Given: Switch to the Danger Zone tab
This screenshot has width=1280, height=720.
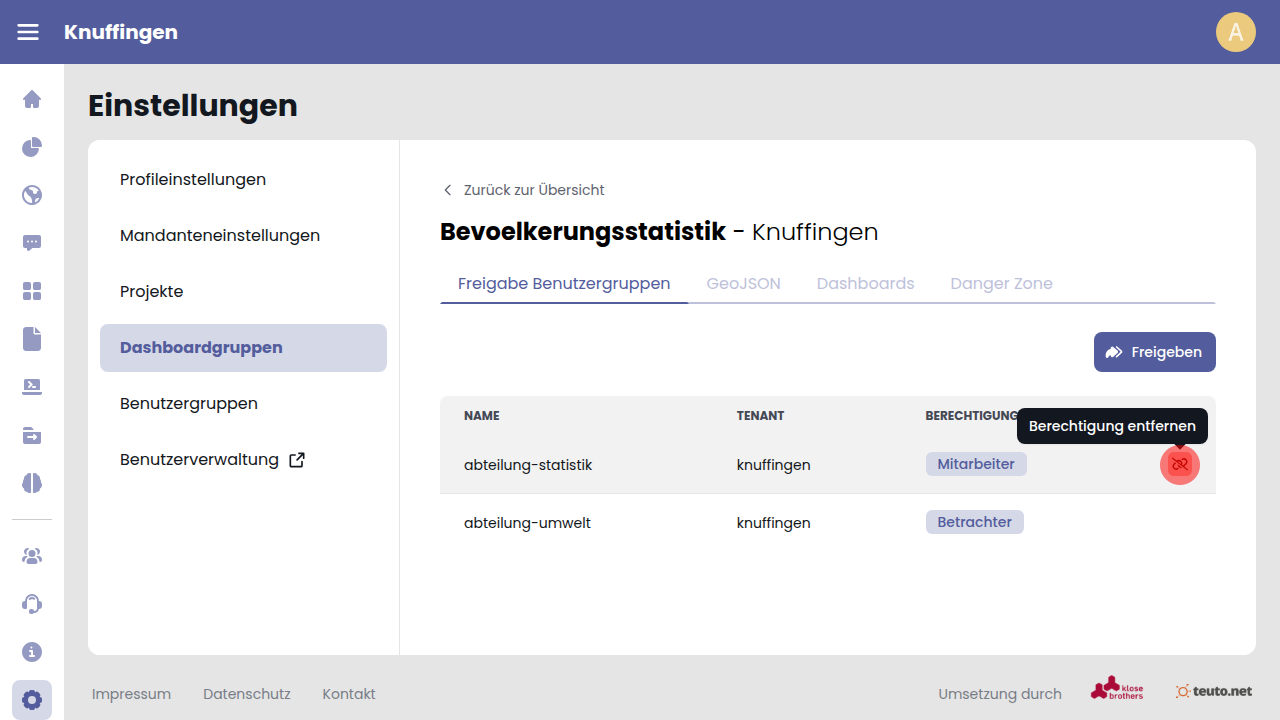Looking at the screenshot, I should pyautogui.click(x=1001, y=284).
